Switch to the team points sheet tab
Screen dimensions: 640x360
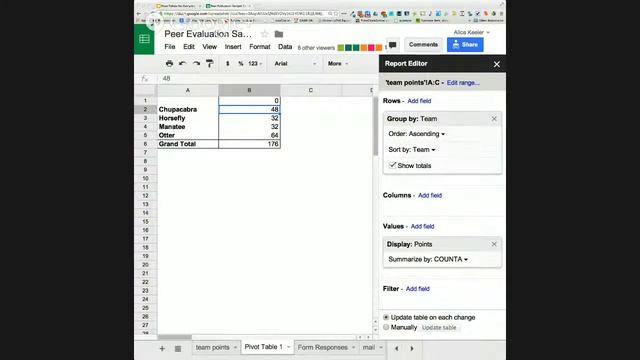[213, 348]
